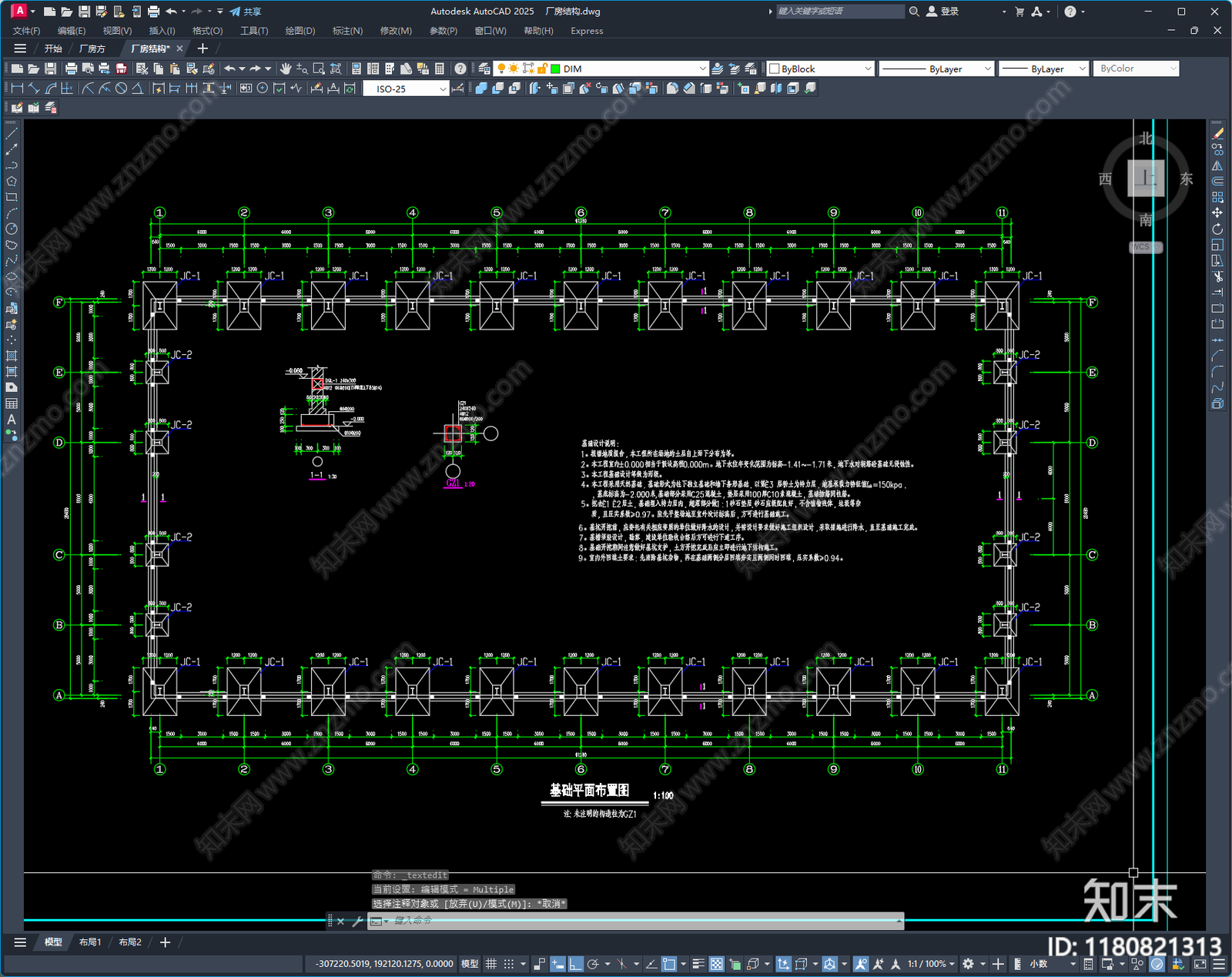Select the Rotate modify tool
The image size is (1232, 977).
pyautogui.click(x=1217, y=229)
